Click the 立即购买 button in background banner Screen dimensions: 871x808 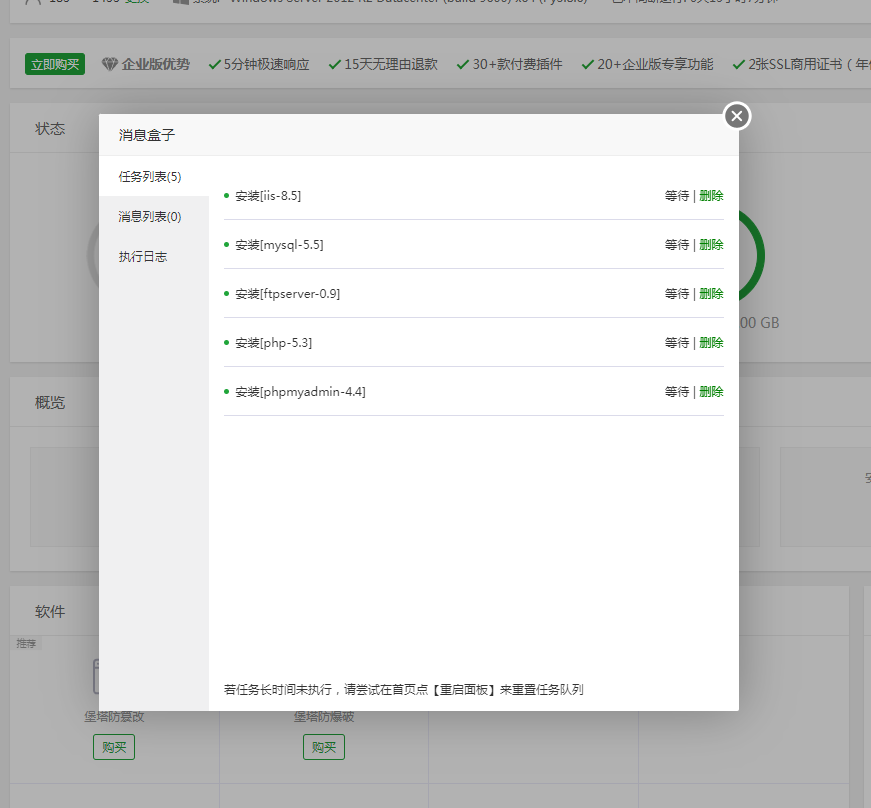[x=55, y=64]
